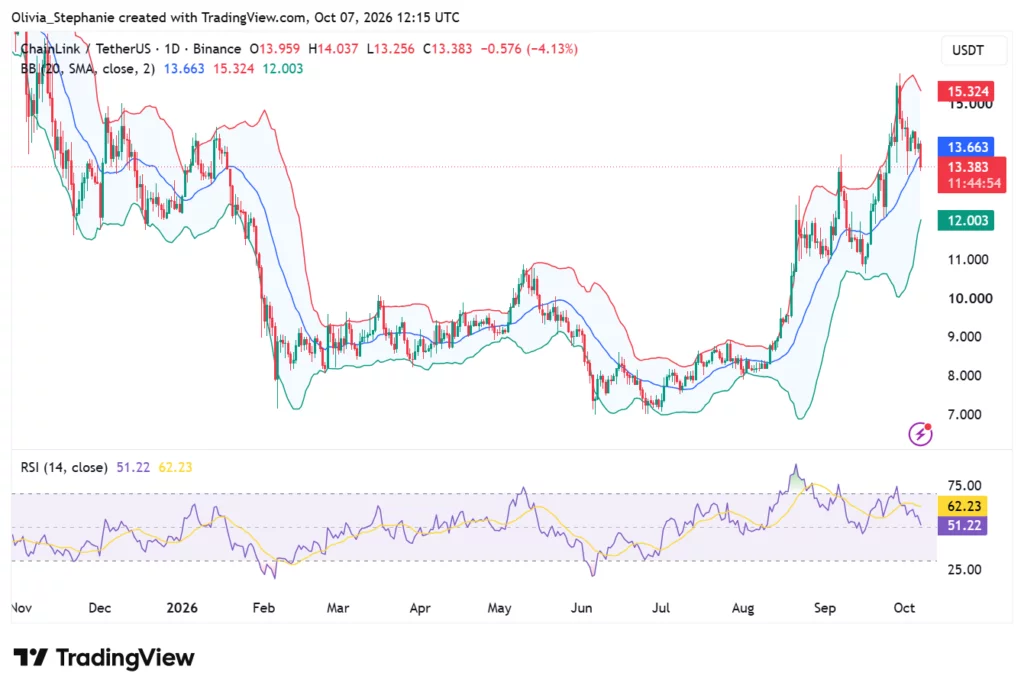Click the H14.037 high value in header
1024x692 pixels.
tap(333, 49)
